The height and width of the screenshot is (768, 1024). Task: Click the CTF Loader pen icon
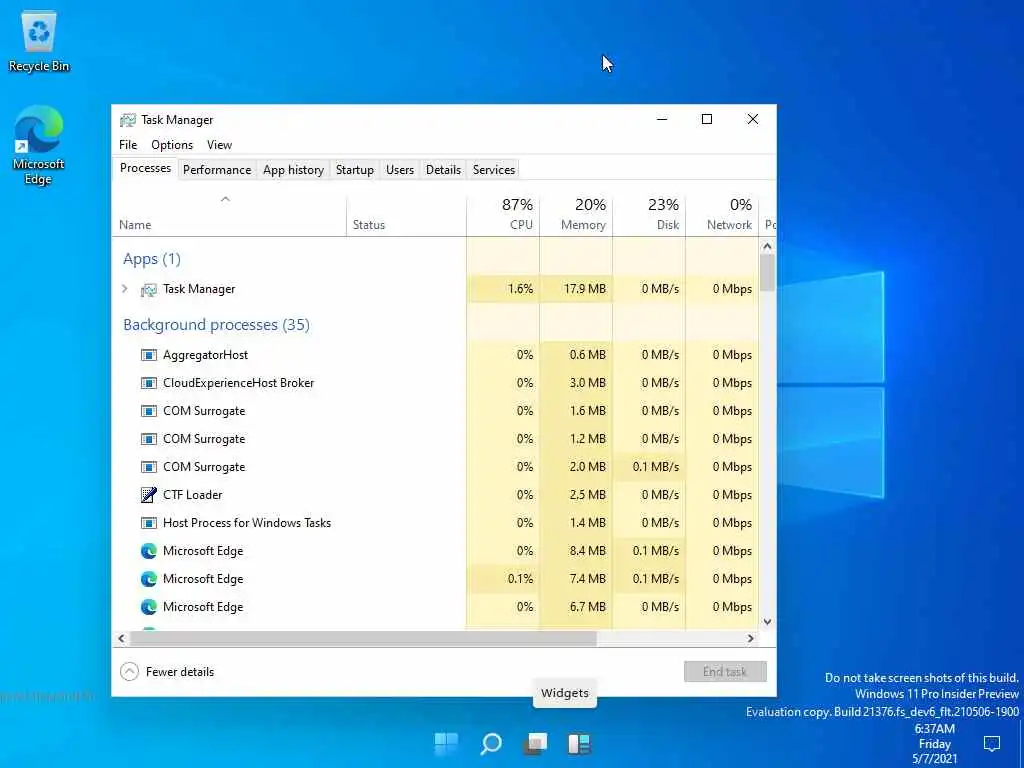(x=149, y=495)
